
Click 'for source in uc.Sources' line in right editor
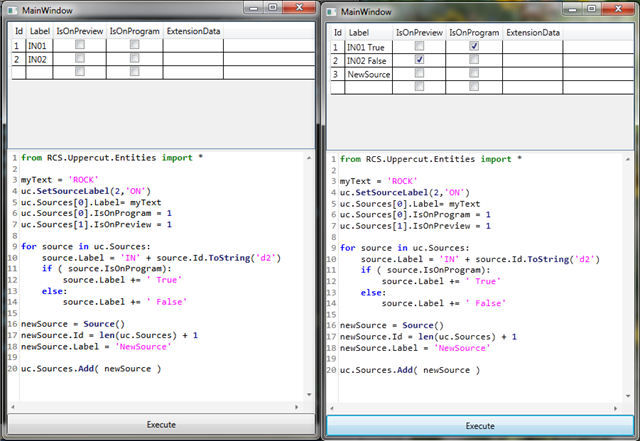(404, 248)
